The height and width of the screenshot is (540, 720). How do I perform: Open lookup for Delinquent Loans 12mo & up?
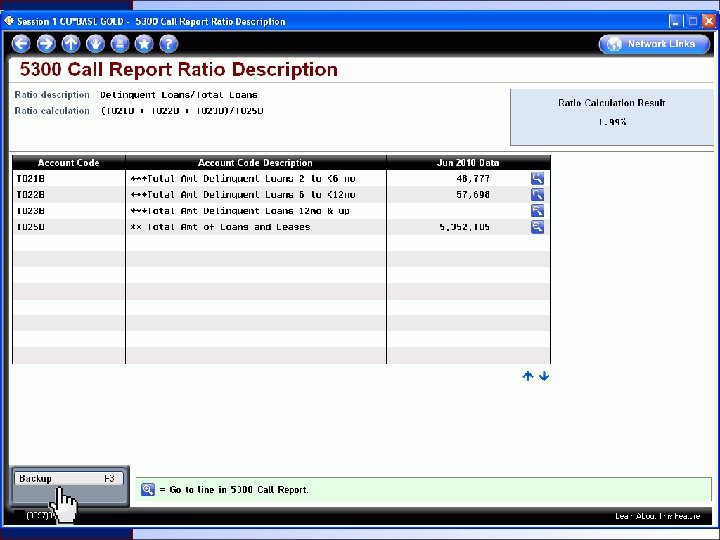pyautogui.click(x=537, y=211)
